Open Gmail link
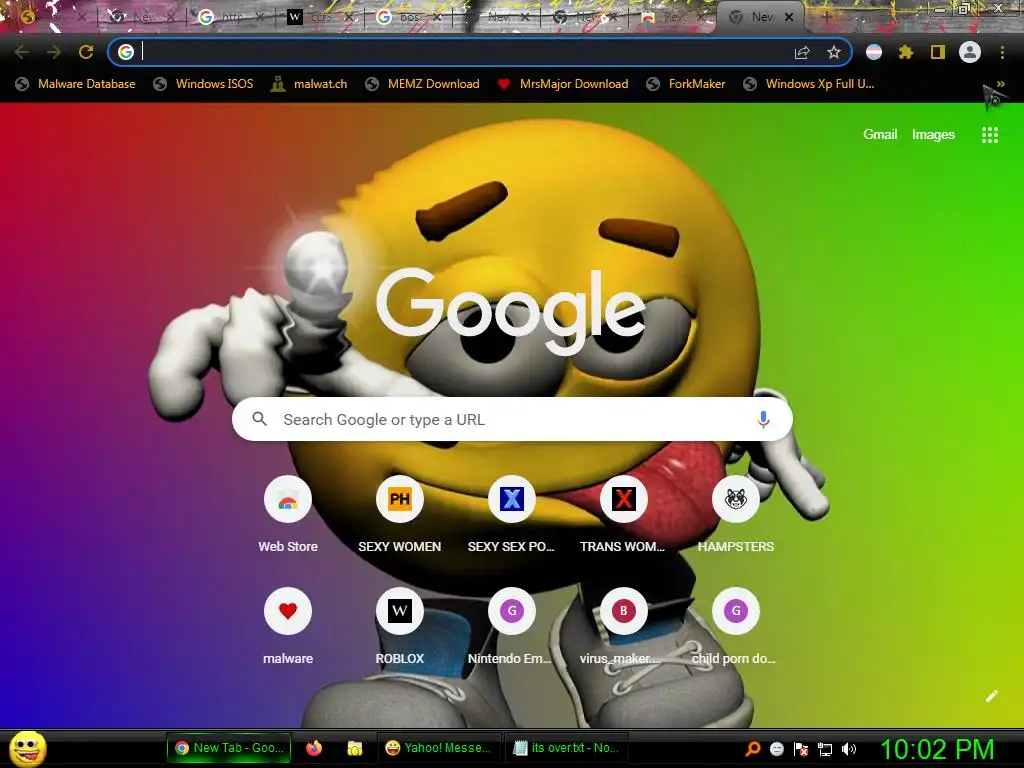1024x768 pixels. 880,135
